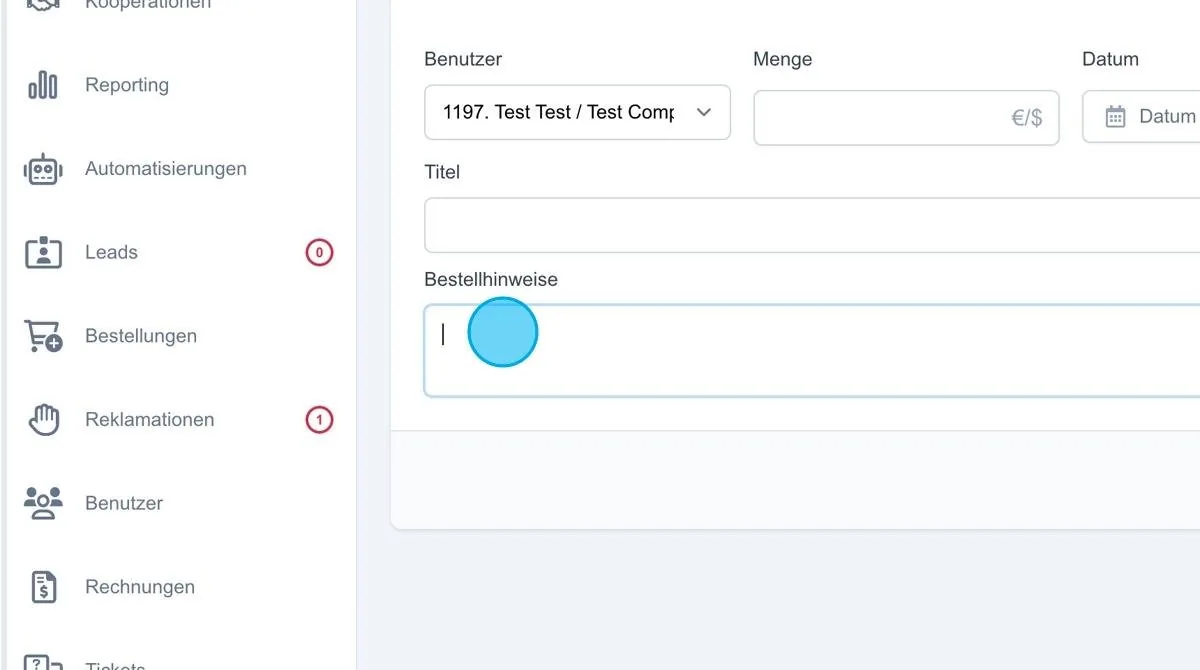The width and height of the screenshot is (1200, 670).
Task: Click the calendar icon in Datum field
Action: coord(1115,116)
